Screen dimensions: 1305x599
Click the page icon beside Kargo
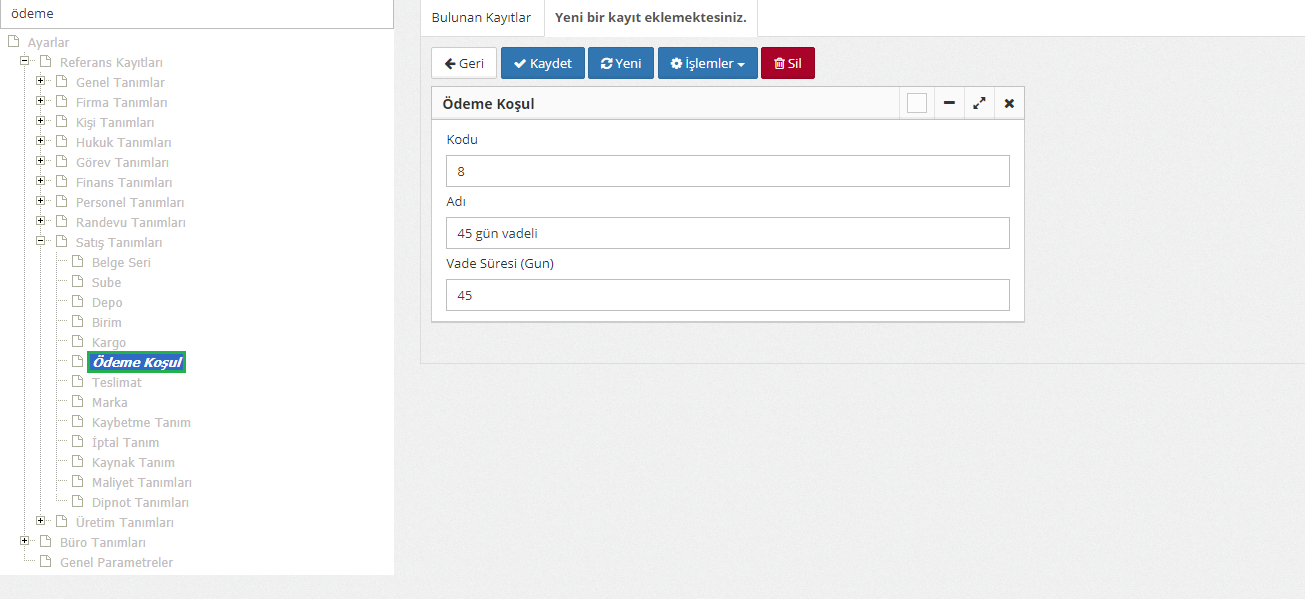(x=77, y=342)
